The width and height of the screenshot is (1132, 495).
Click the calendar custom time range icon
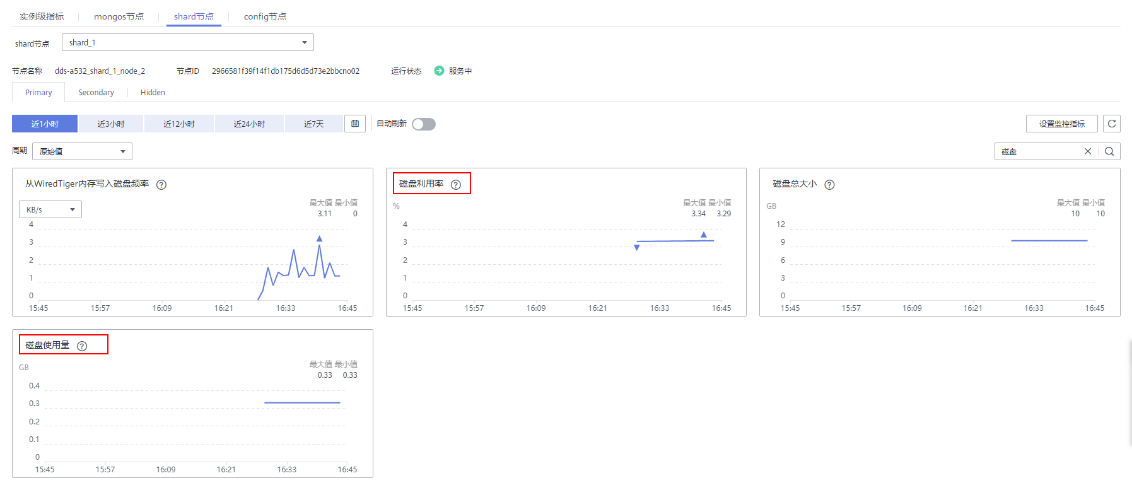point(355,124)
